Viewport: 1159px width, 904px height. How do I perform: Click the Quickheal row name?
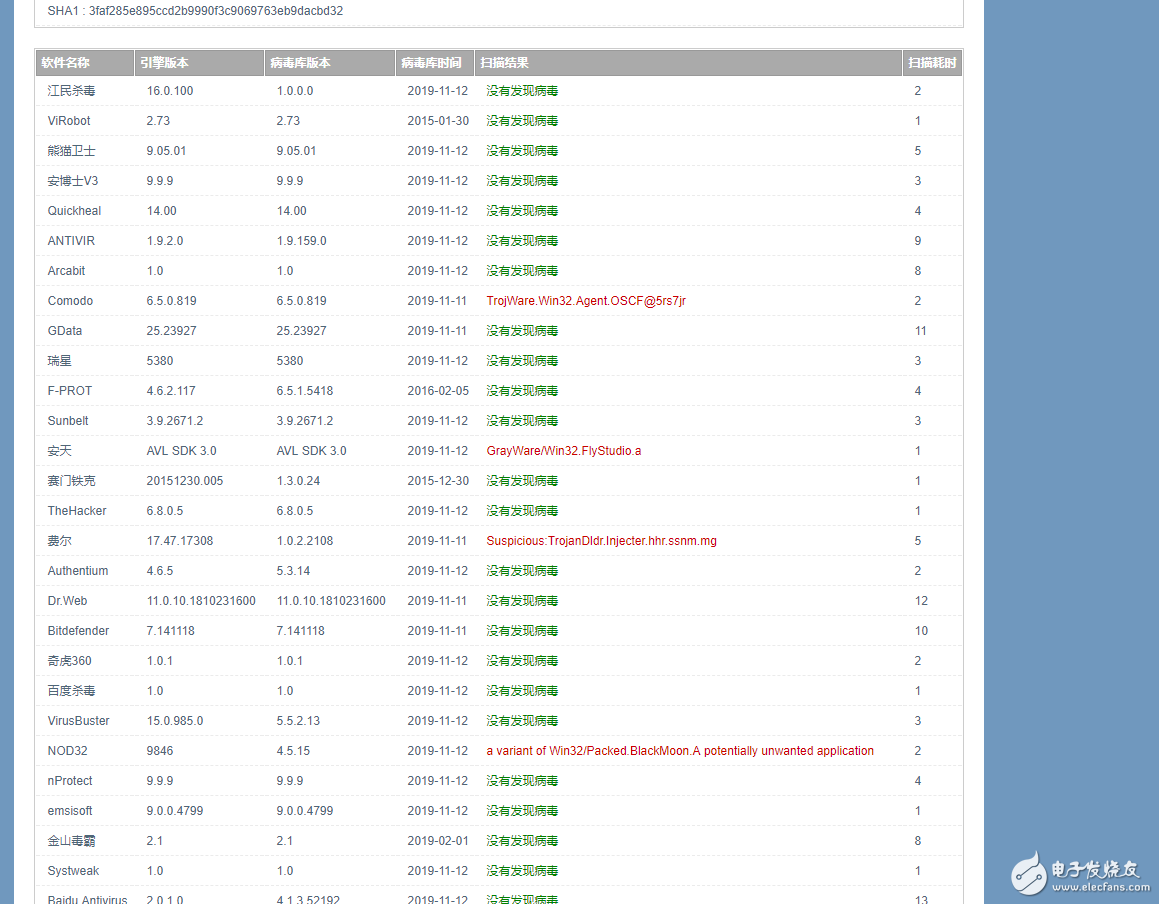pyautogui.click(x=74, y=211)
